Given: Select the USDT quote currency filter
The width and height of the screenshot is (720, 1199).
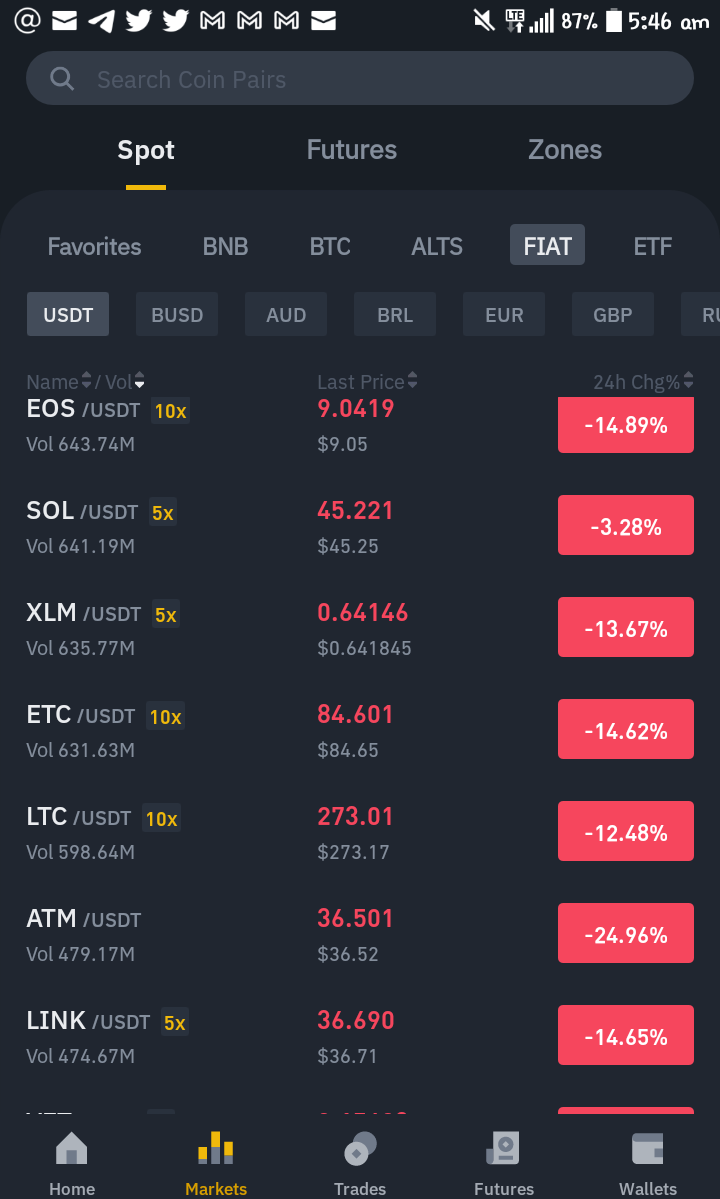Looking at the screenshot, I should [x=68, y=314].
